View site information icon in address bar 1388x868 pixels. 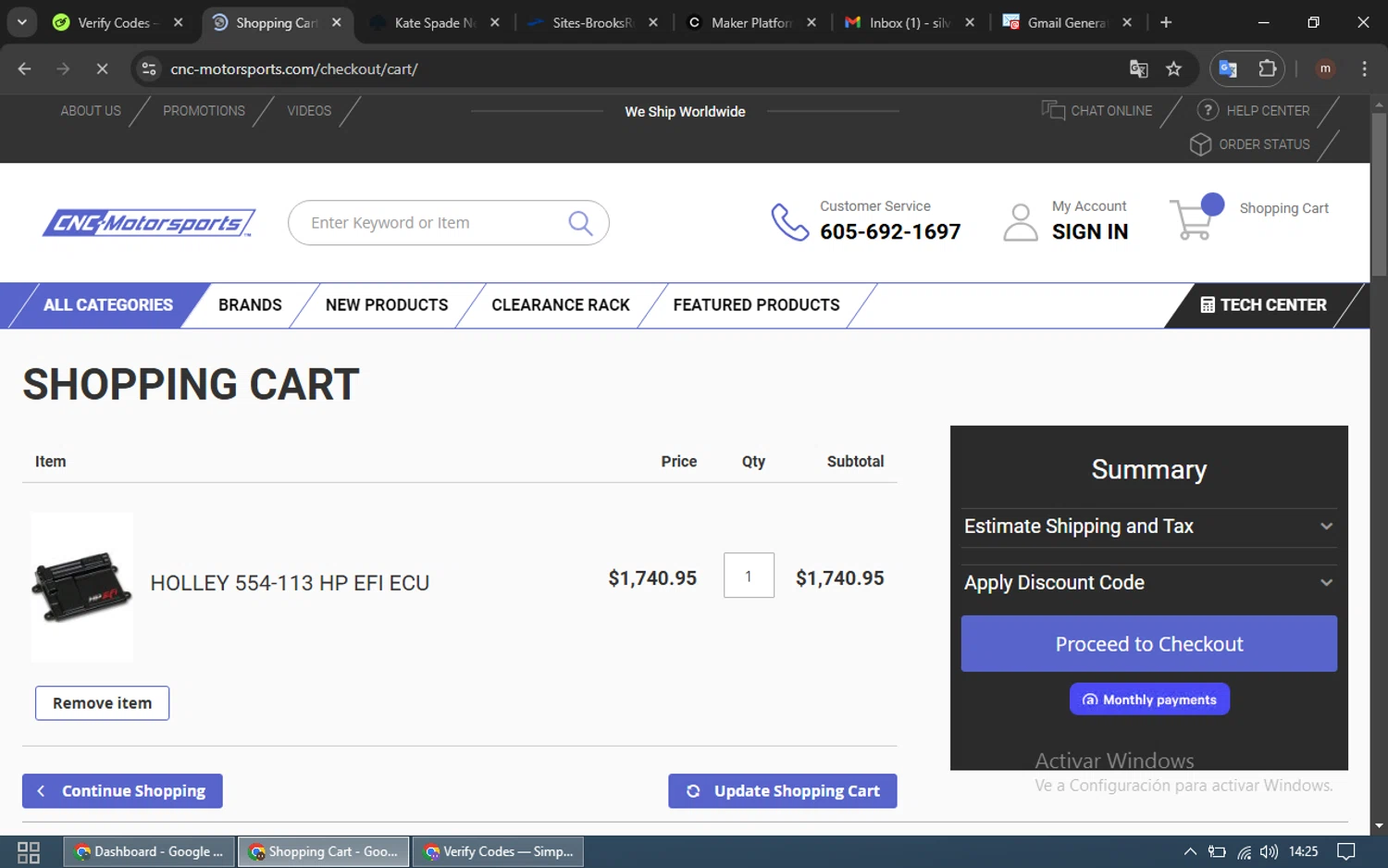click(x=149, y=68)
